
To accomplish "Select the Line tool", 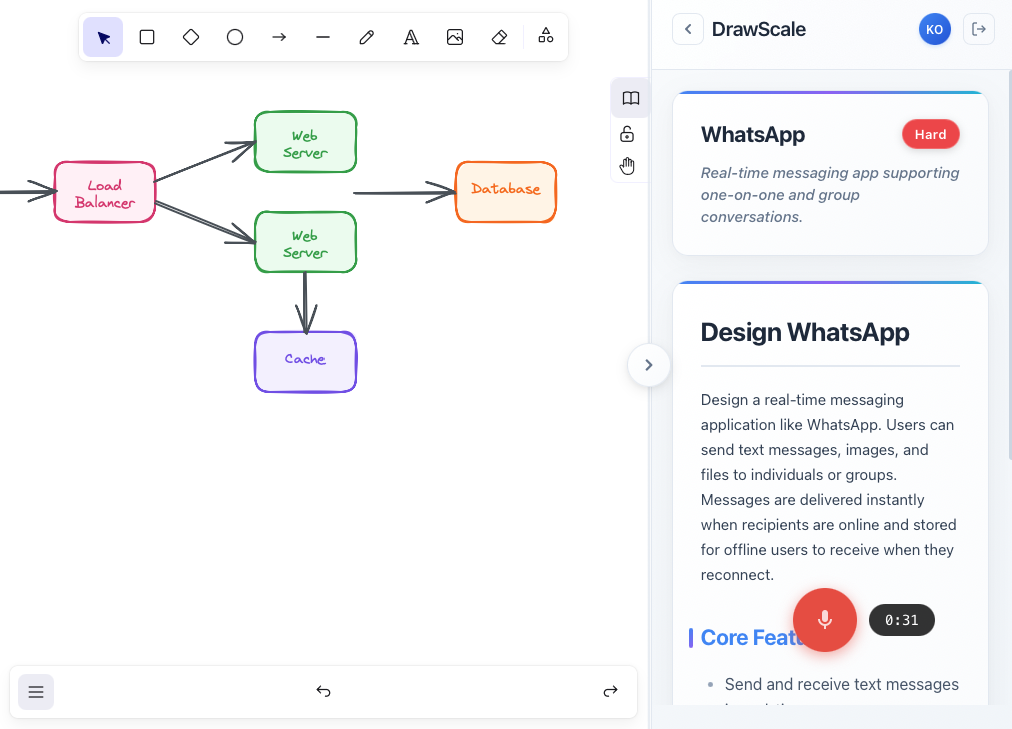I will click(x=323, y=37).
